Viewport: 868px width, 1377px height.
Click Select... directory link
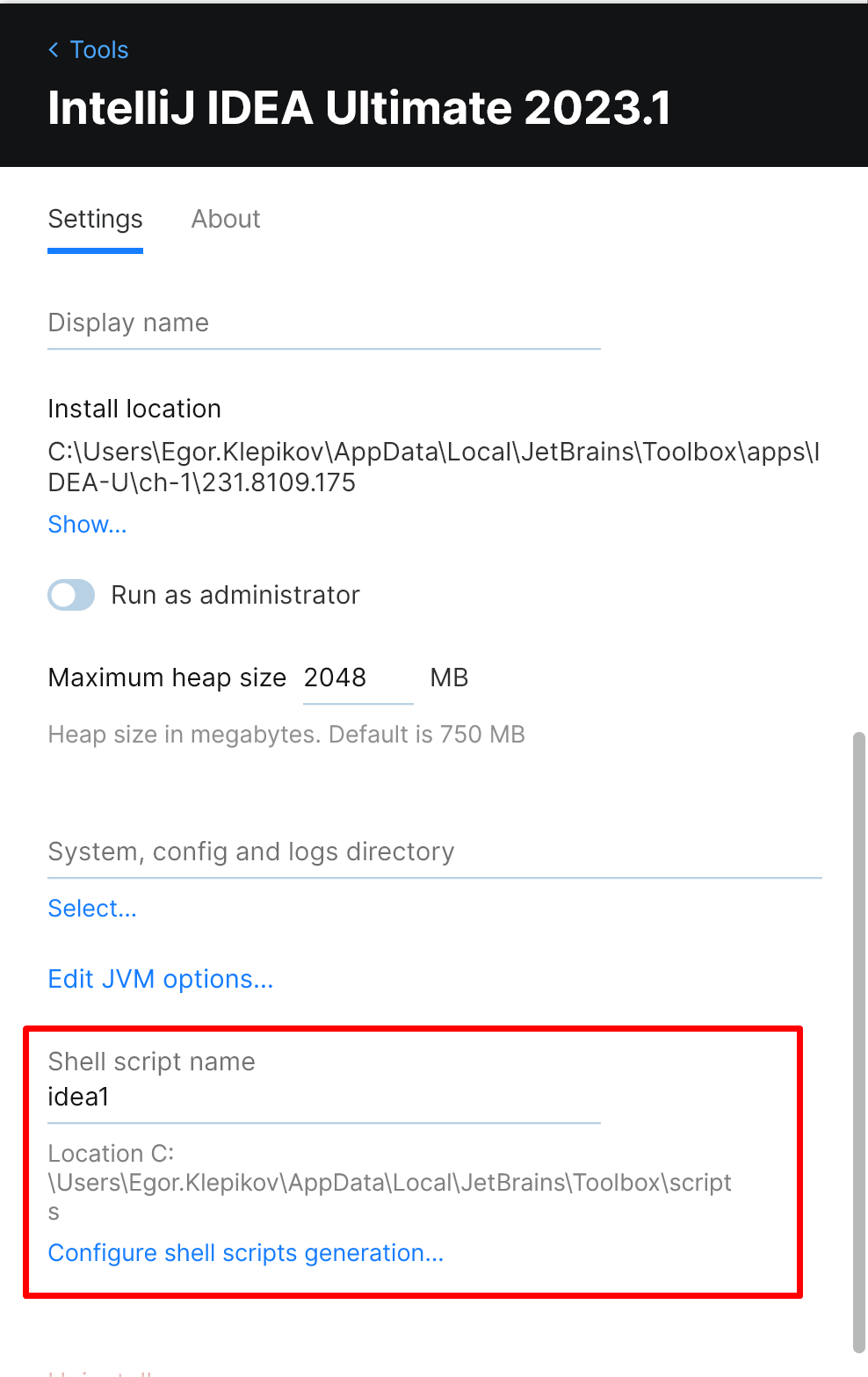92,909
